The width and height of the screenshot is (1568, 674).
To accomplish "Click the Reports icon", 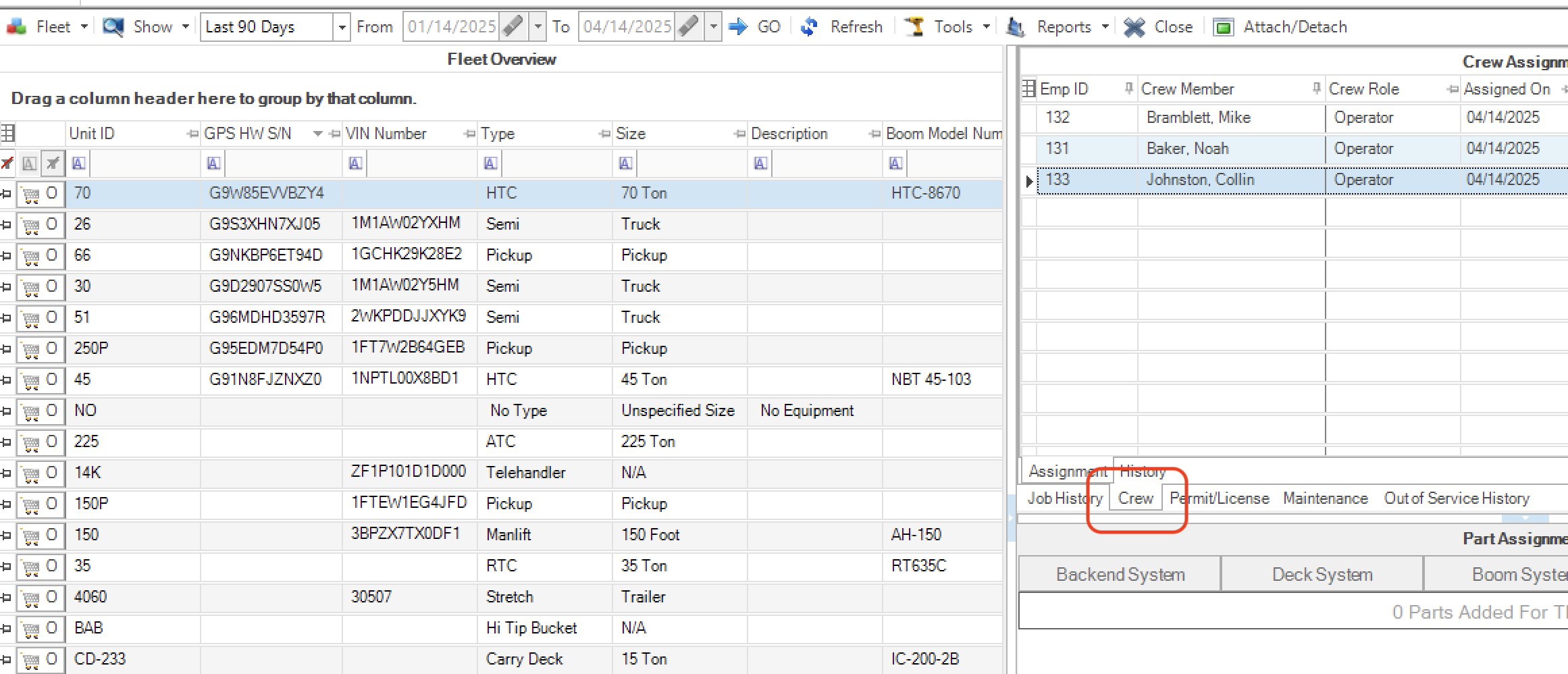I will tap(1015, 27).
